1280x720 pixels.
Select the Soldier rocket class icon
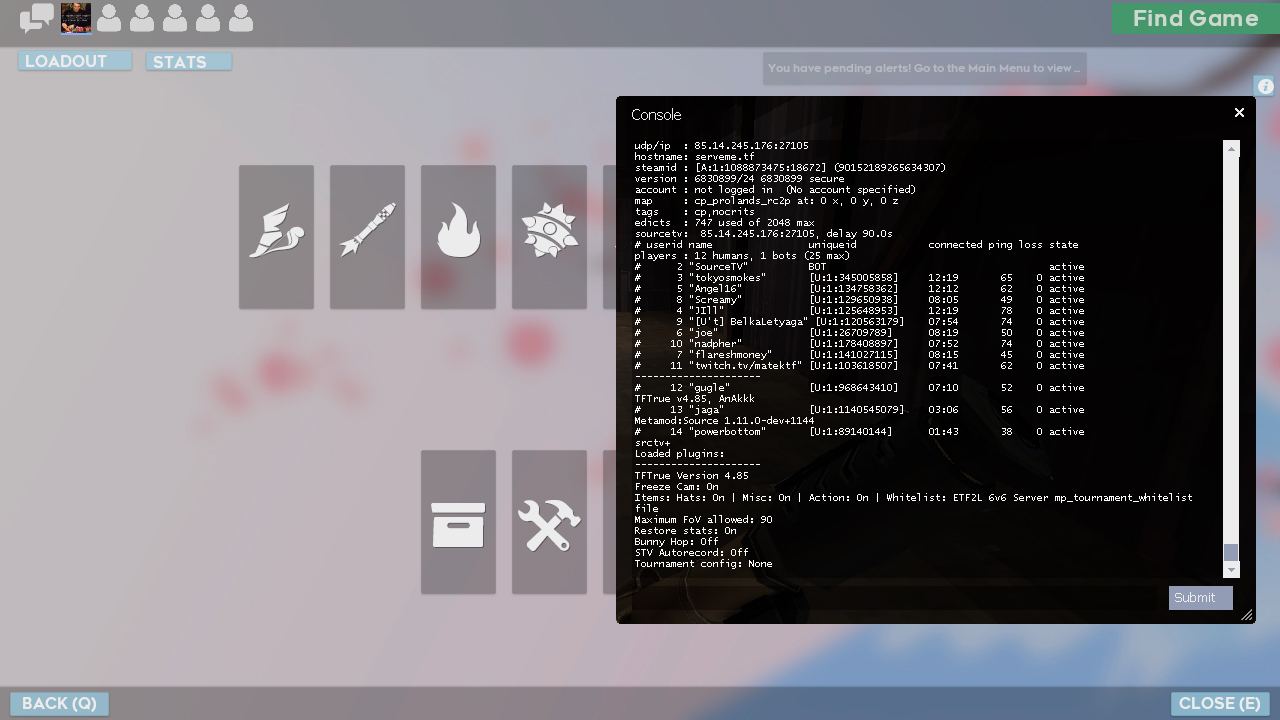(367, 237)
